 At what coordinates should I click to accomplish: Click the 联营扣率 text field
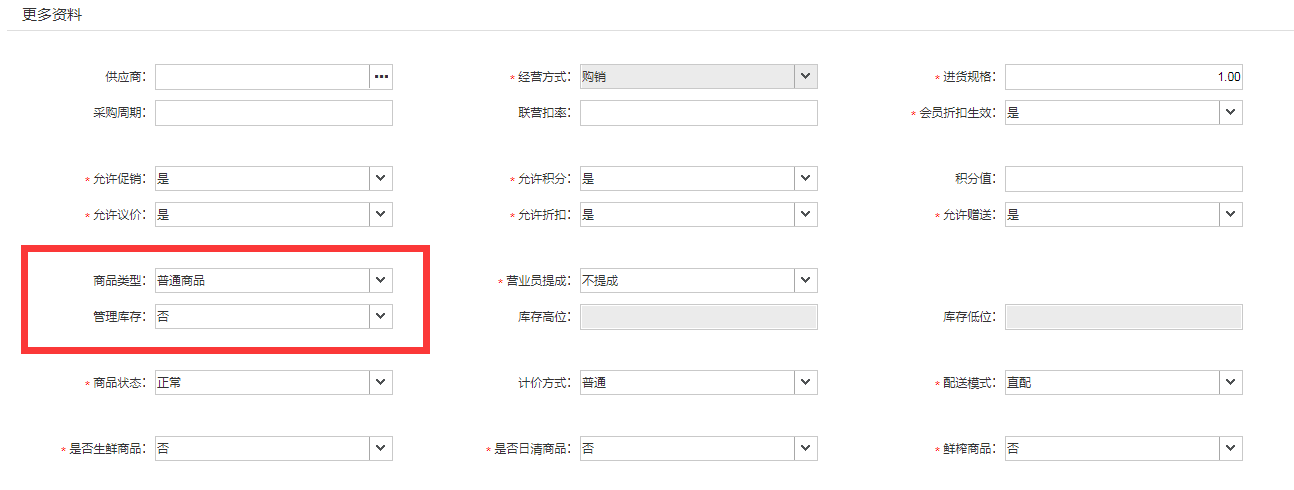tap(699, 113)
